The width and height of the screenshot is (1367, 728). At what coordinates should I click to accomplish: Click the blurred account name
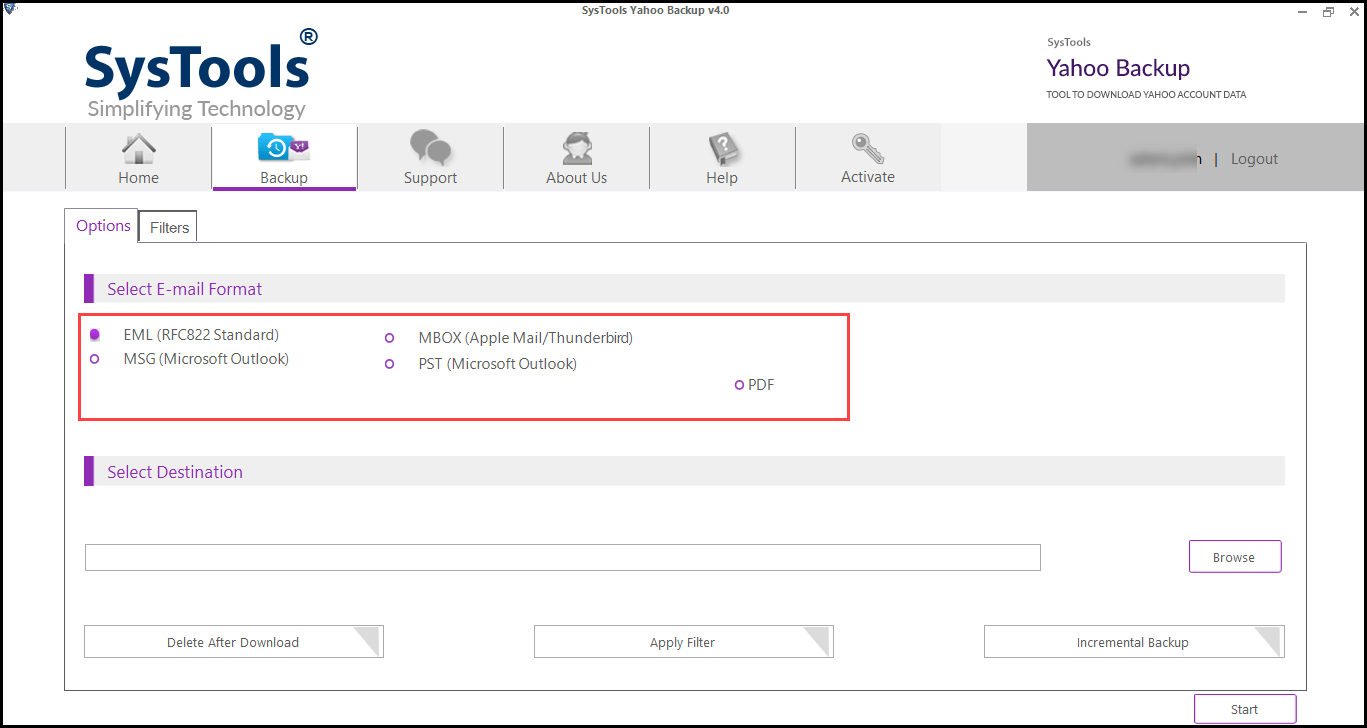pos(1164,159)
